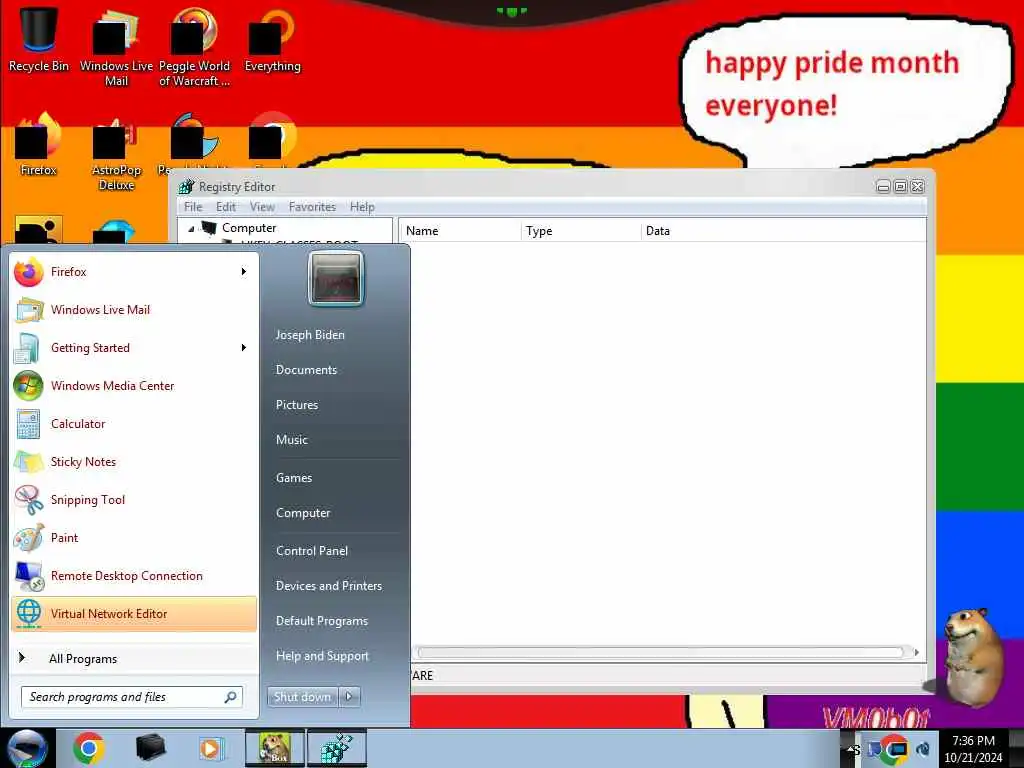Open Music from Start menu
This screenshot has height=768, width=1024.
click(292, 440)
